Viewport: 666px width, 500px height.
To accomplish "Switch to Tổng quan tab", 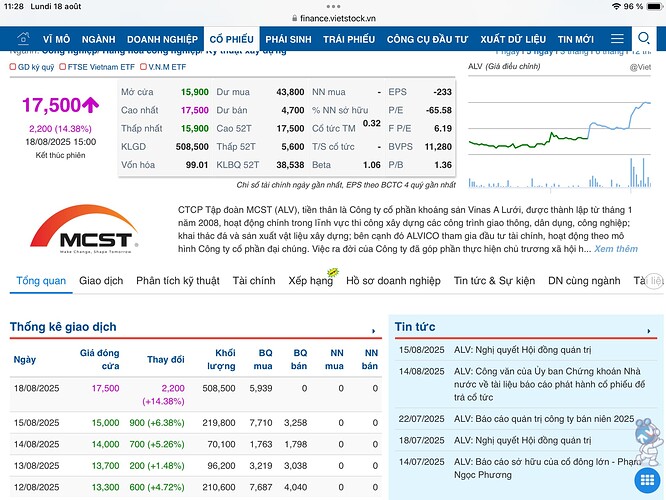I will point(41,281).
